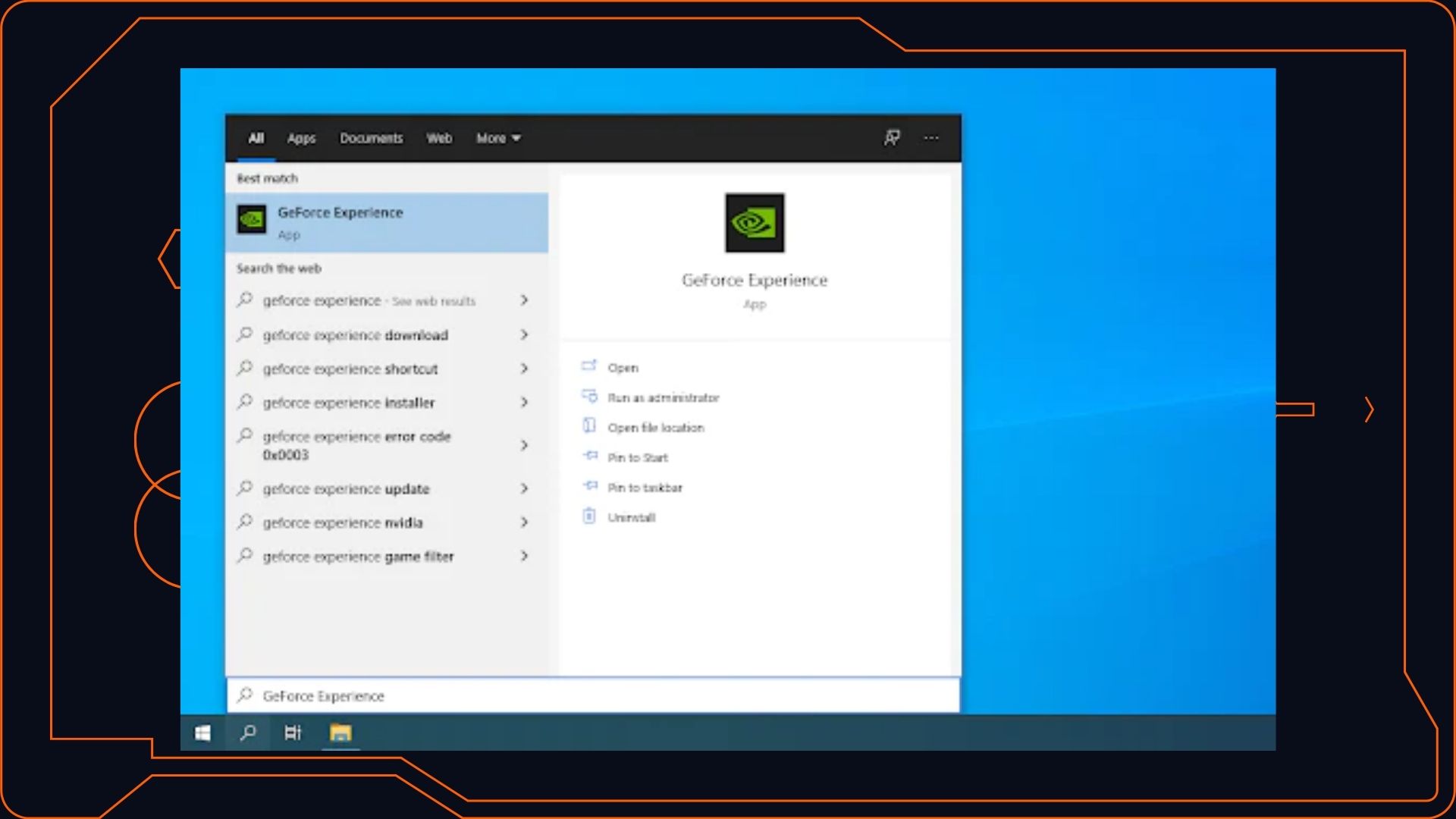This screenshot has width=1456, height=819.
Task: Expand arrow for 'geforce experience installer'
Action: pyautogui.click(x=524, y=402)
